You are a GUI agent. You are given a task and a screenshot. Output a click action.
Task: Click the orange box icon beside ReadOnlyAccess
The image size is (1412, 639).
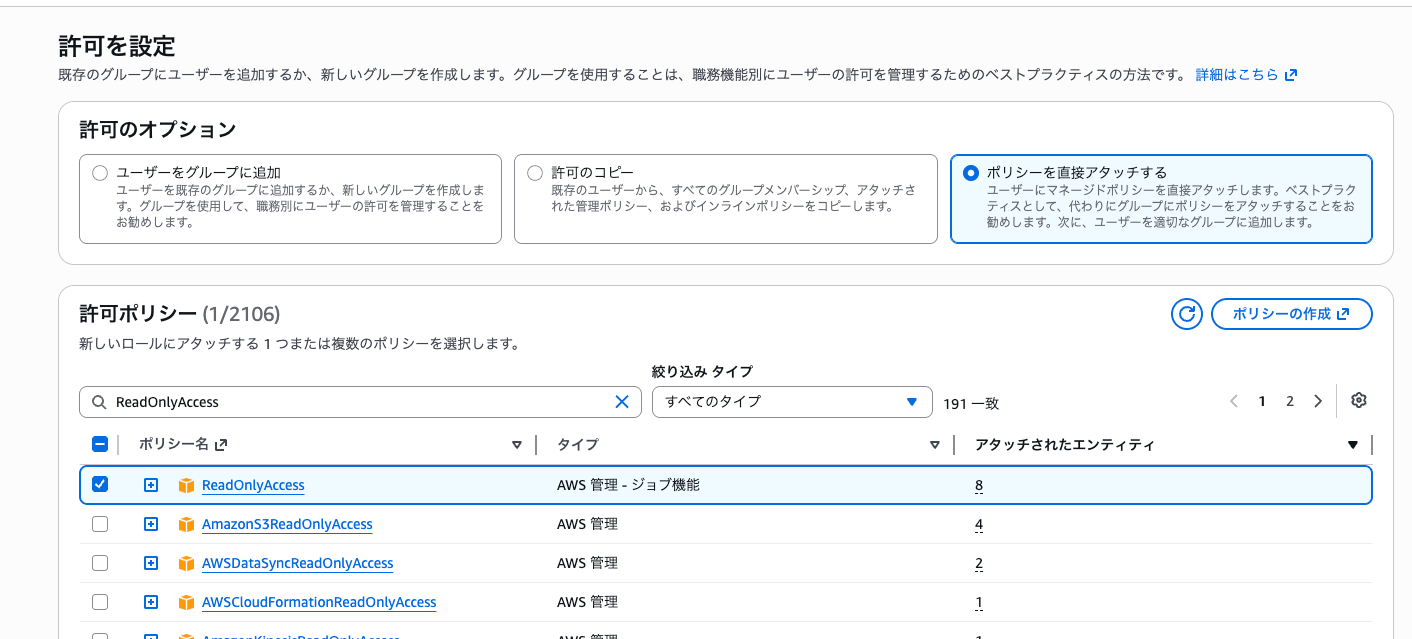(x=186, y=485)
